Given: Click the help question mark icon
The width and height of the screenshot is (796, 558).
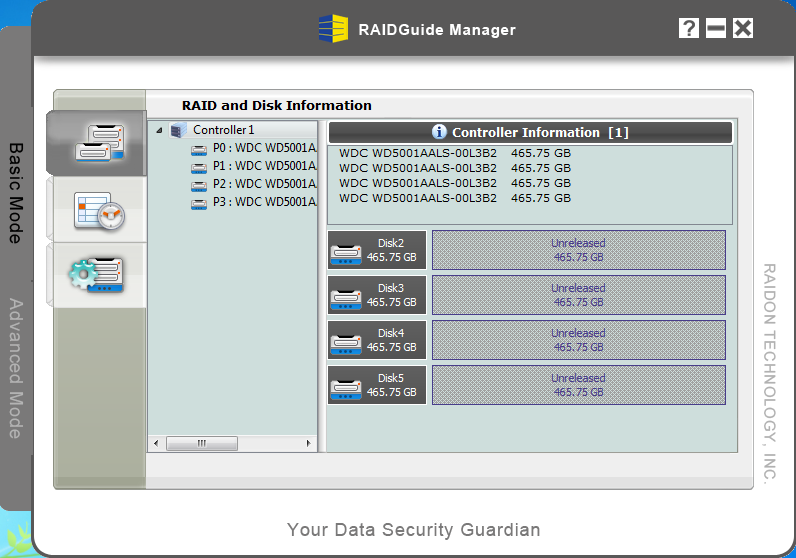Looking at the screenshot, I should tap(688, 28).
